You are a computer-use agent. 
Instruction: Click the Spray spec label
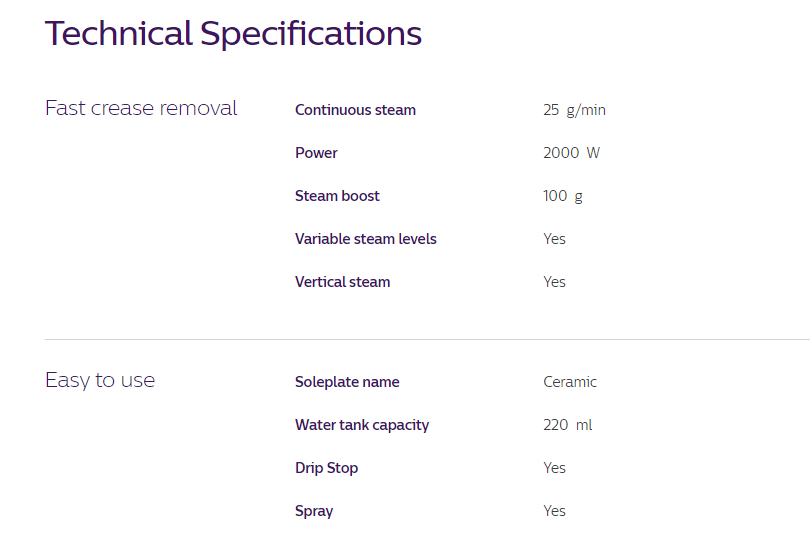coord(314,511)
